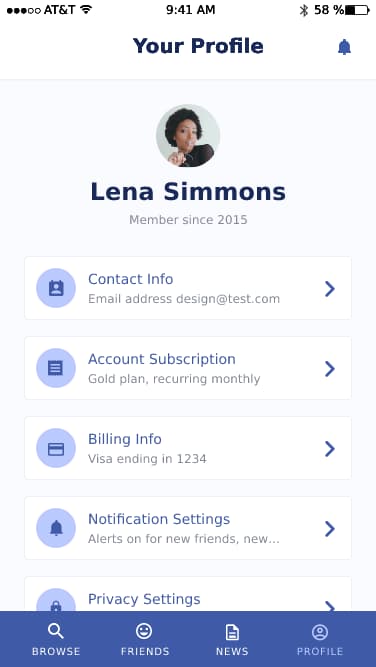Open the Billing Info title link

pyautogui.click(x=125, y=439)
